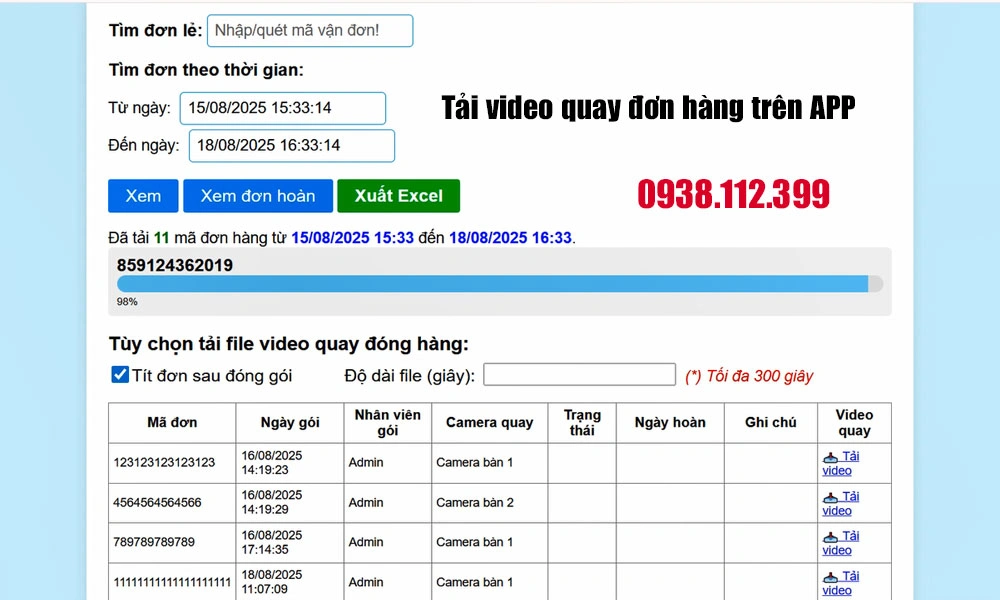Click the 'Từ ngày' date input

[283, 108]
